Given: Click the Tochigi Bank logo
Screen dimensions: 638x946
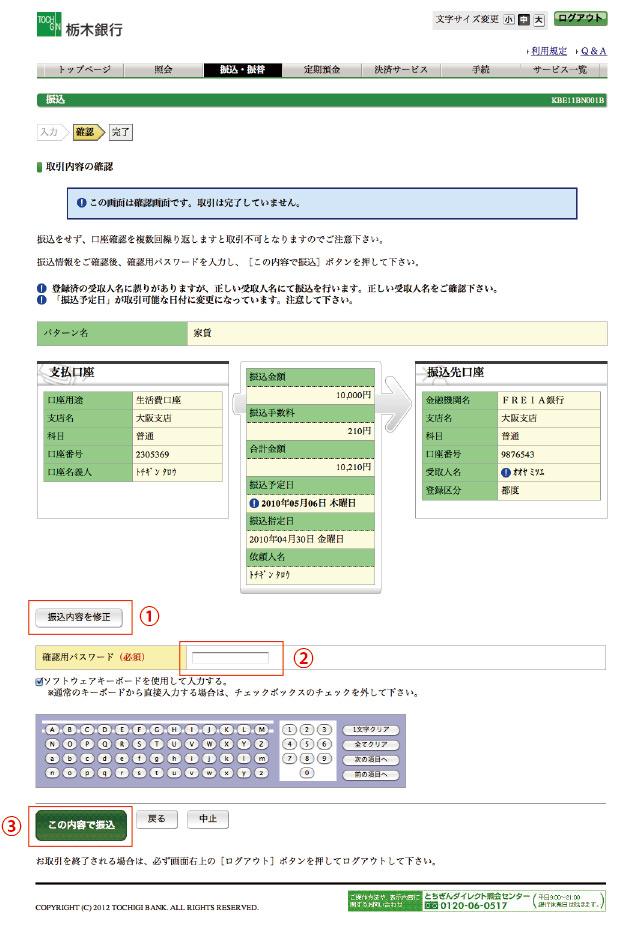Looking at the screenshot, I should 80,26.
